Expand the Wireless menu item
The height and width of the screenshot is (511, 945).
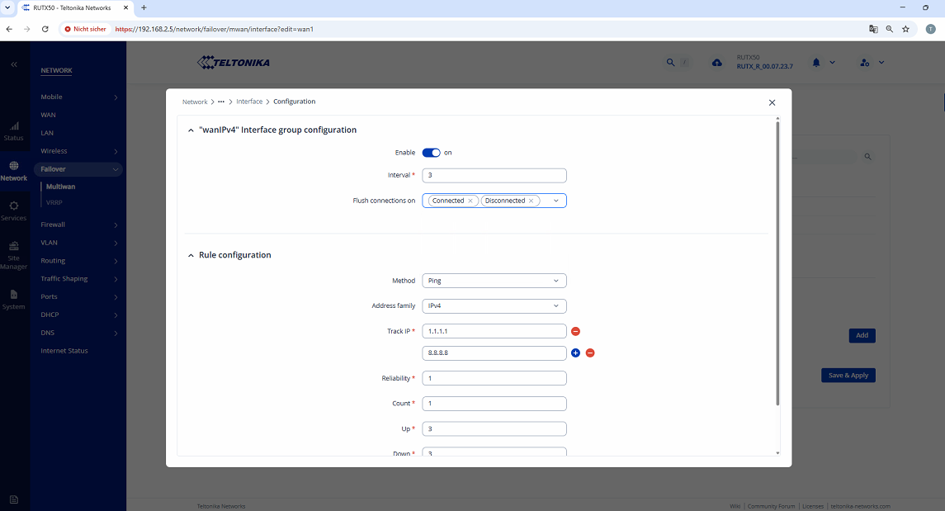pyautogui.click(x=78, y=151)
